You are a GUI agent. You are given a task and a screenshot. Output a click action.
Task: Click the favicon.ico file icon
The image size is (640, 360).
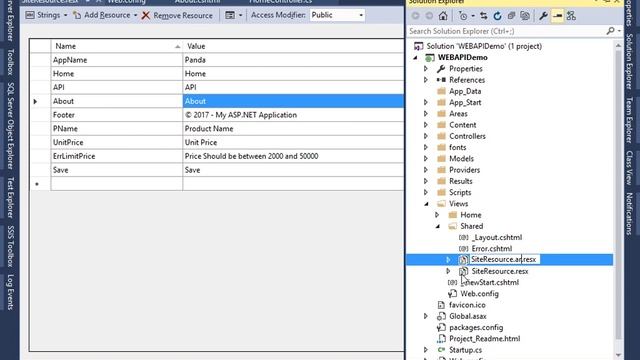[x=441, y=305]
